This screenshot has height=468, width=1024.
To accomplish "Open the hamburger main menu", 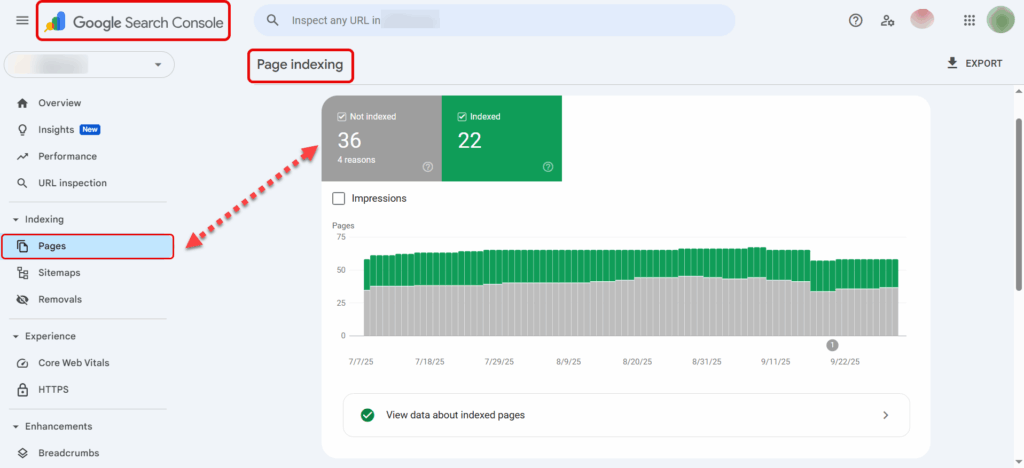I will click(x=22, y=21).
